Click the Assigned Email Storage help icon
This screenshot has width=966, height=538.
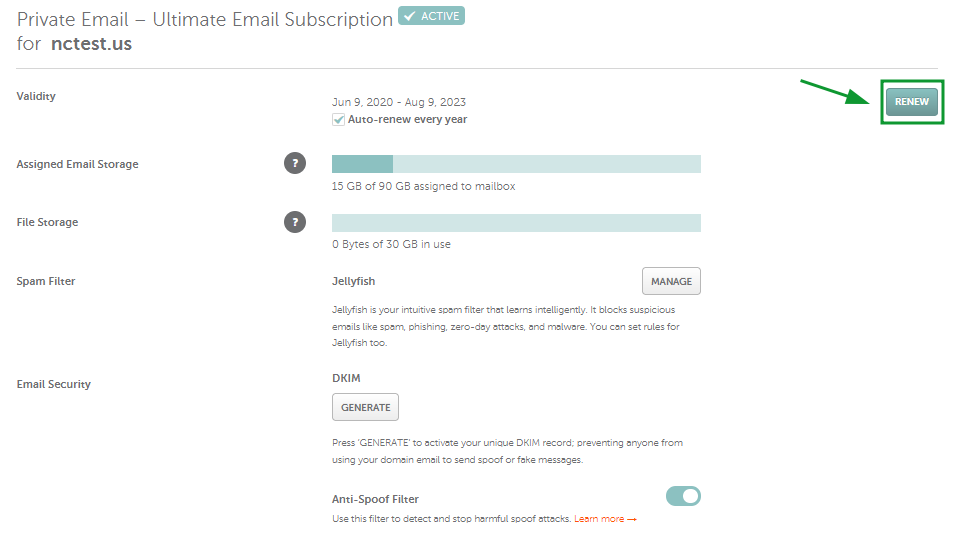pos(294,163)
